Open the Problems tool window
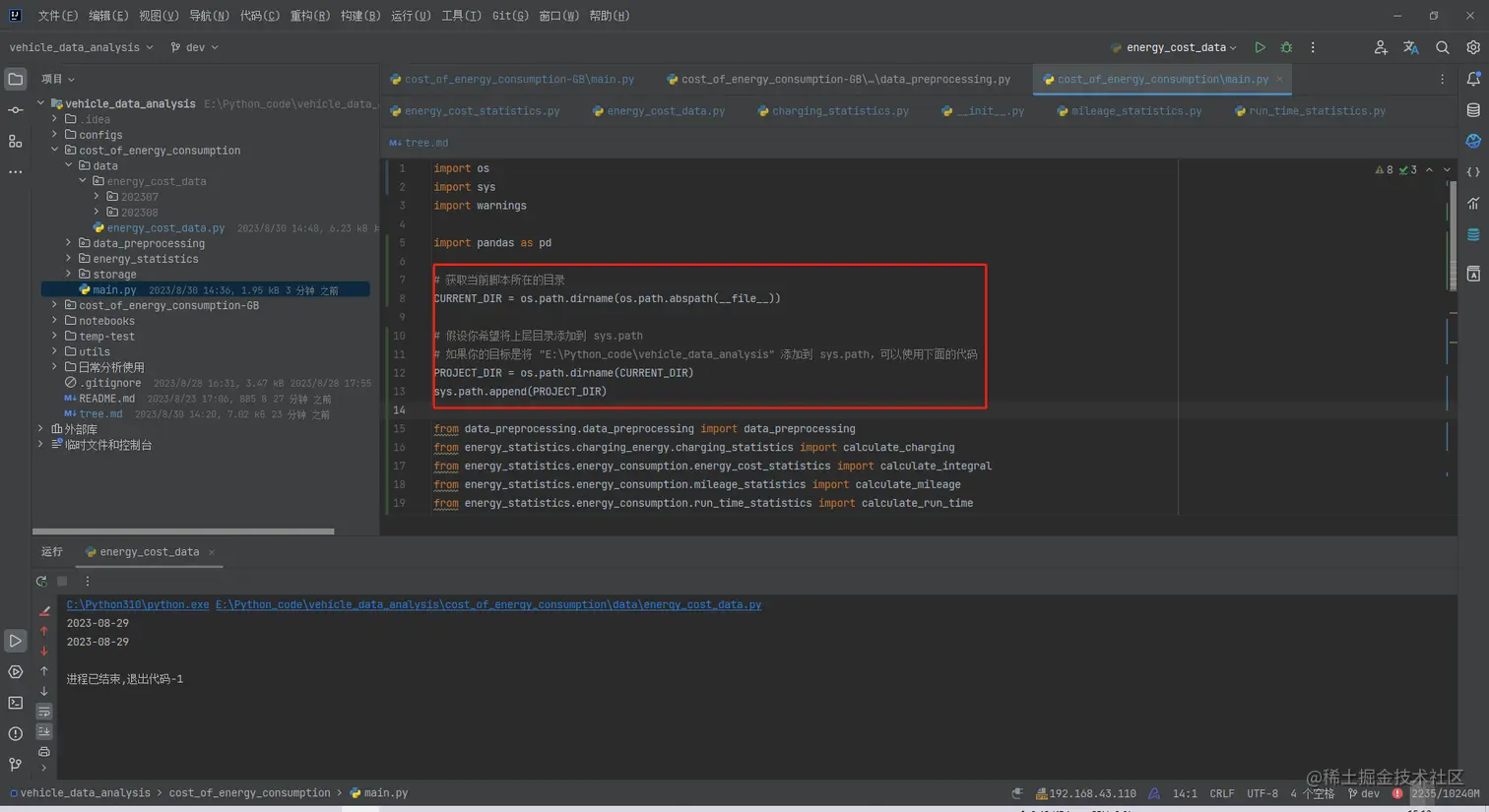 pyautogui.click(x=15, y=733)
